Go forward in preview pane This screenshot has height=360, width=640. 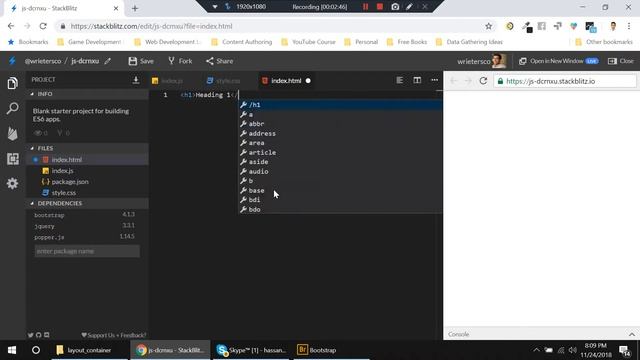click(468, 81)
